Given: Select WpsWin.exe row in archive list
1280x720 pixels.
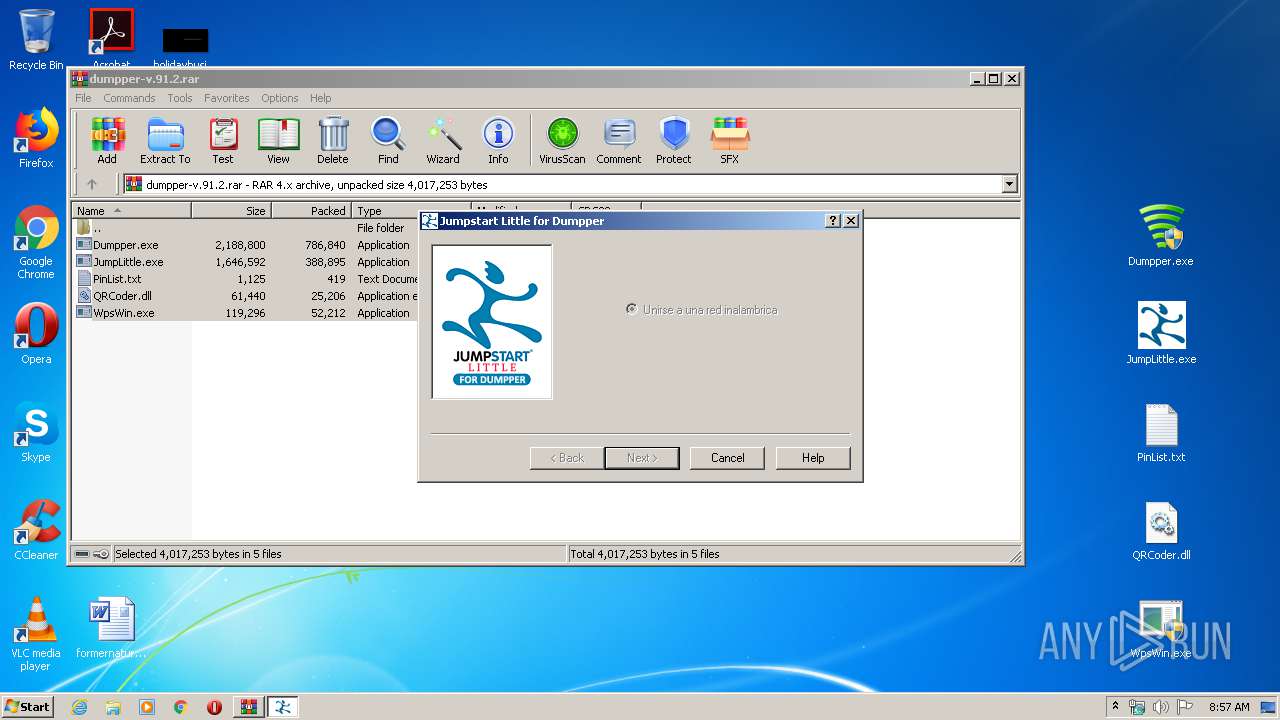Looking at the screenshot, I should click(245, 313).
